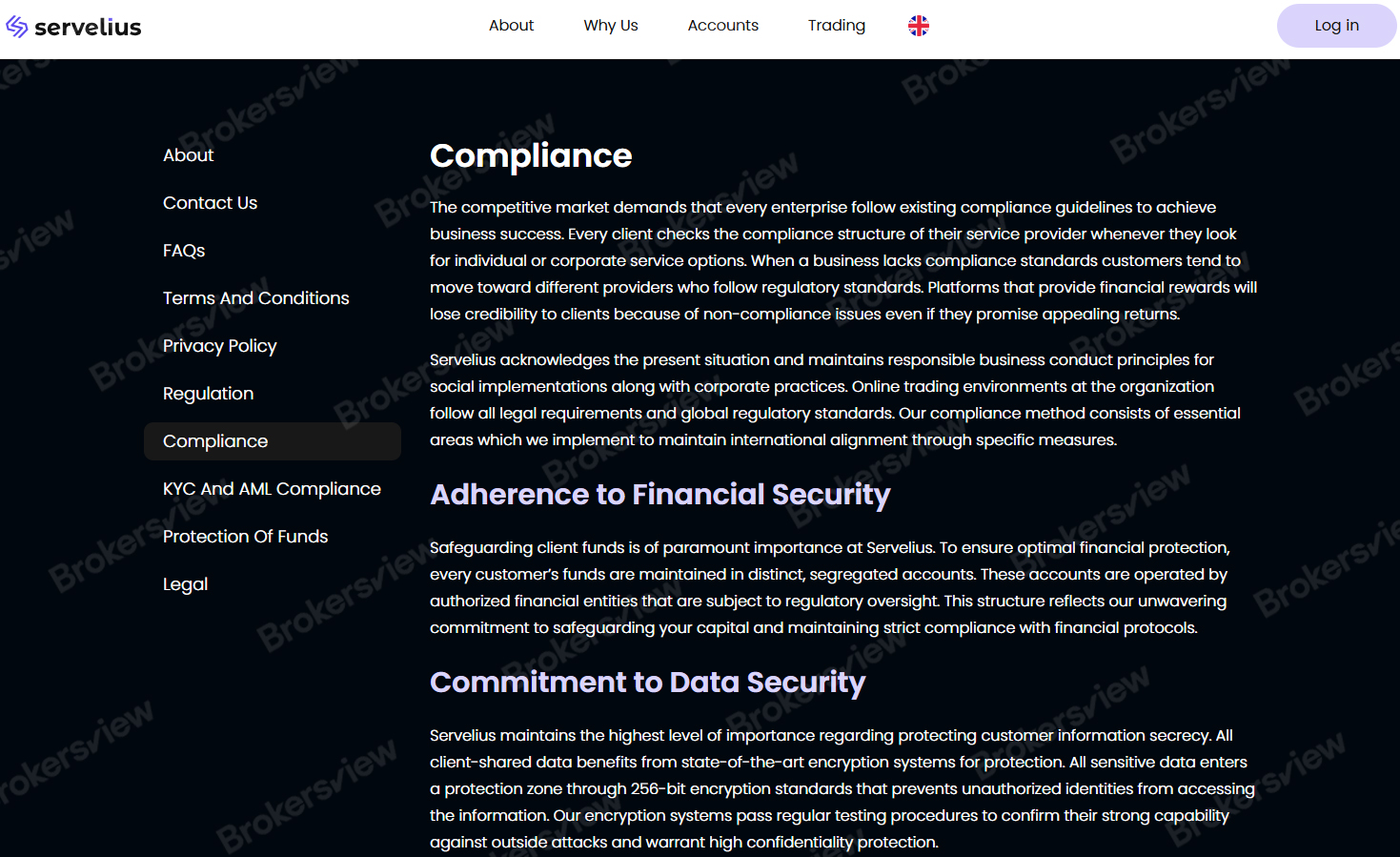Click the Compliance page heading
The height and width of the screenshot is (857, 1400).
[531, 154]
